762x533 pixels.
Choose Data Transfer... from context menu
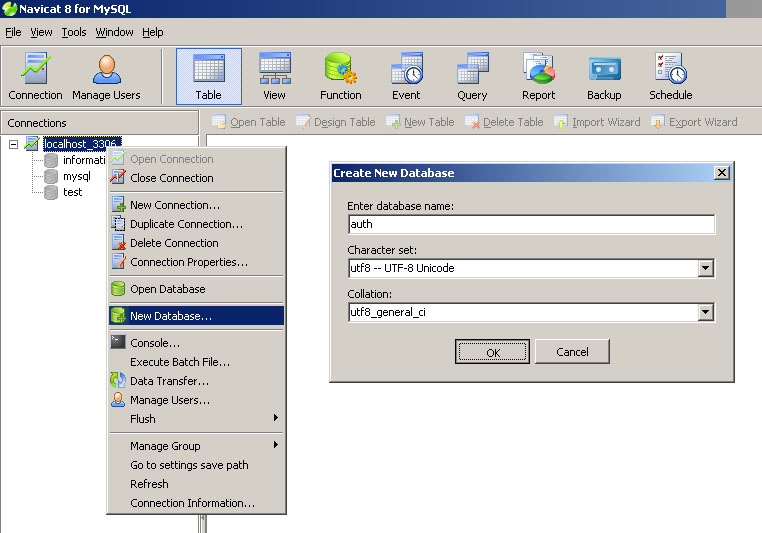[197, 381]
